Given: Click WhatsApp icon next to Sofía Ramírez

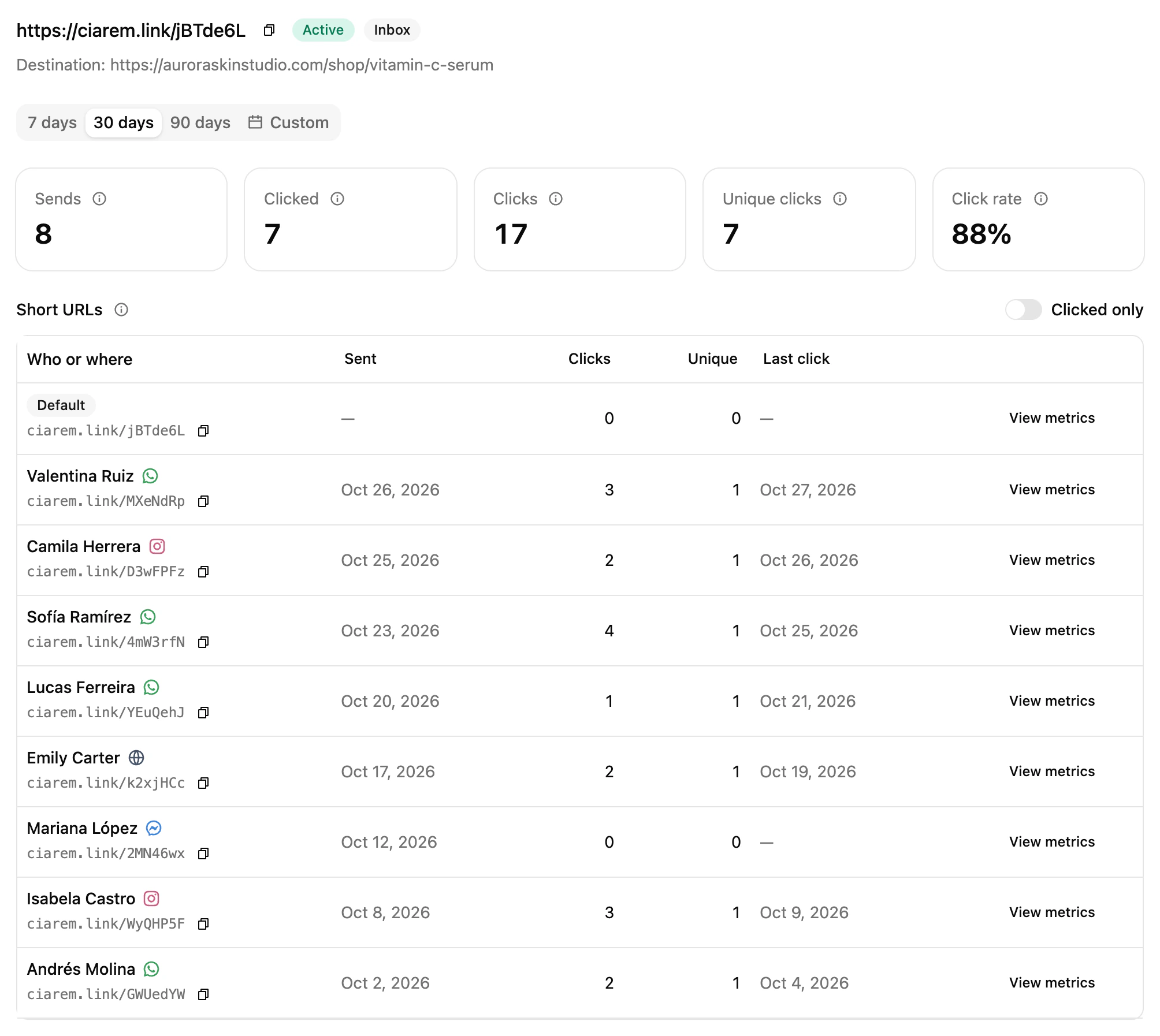Looking at the screenshot, I should pos(148,617).
